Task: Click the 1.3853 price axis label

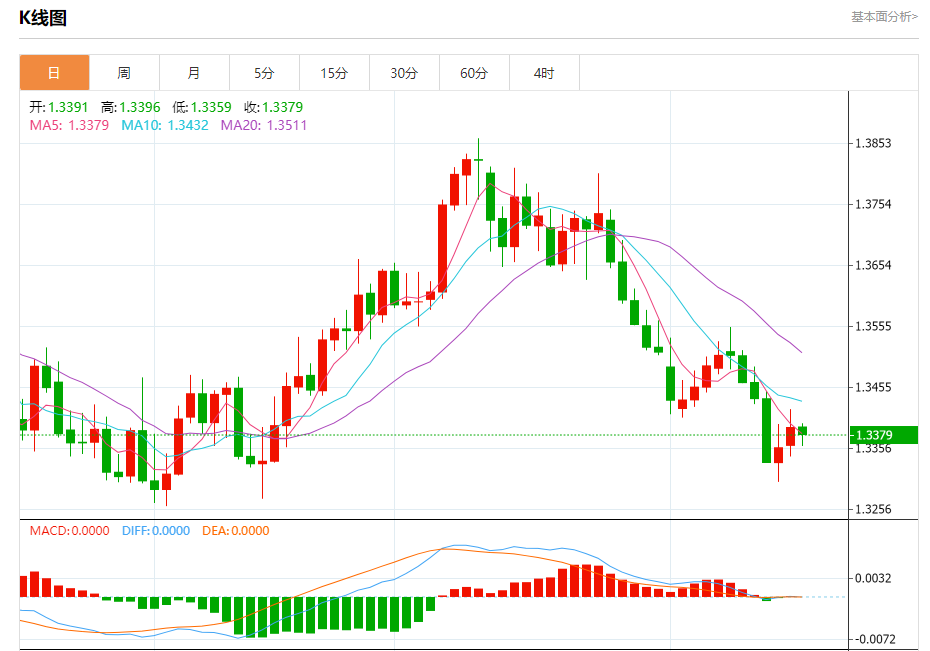Action: [x=873, y=143]
